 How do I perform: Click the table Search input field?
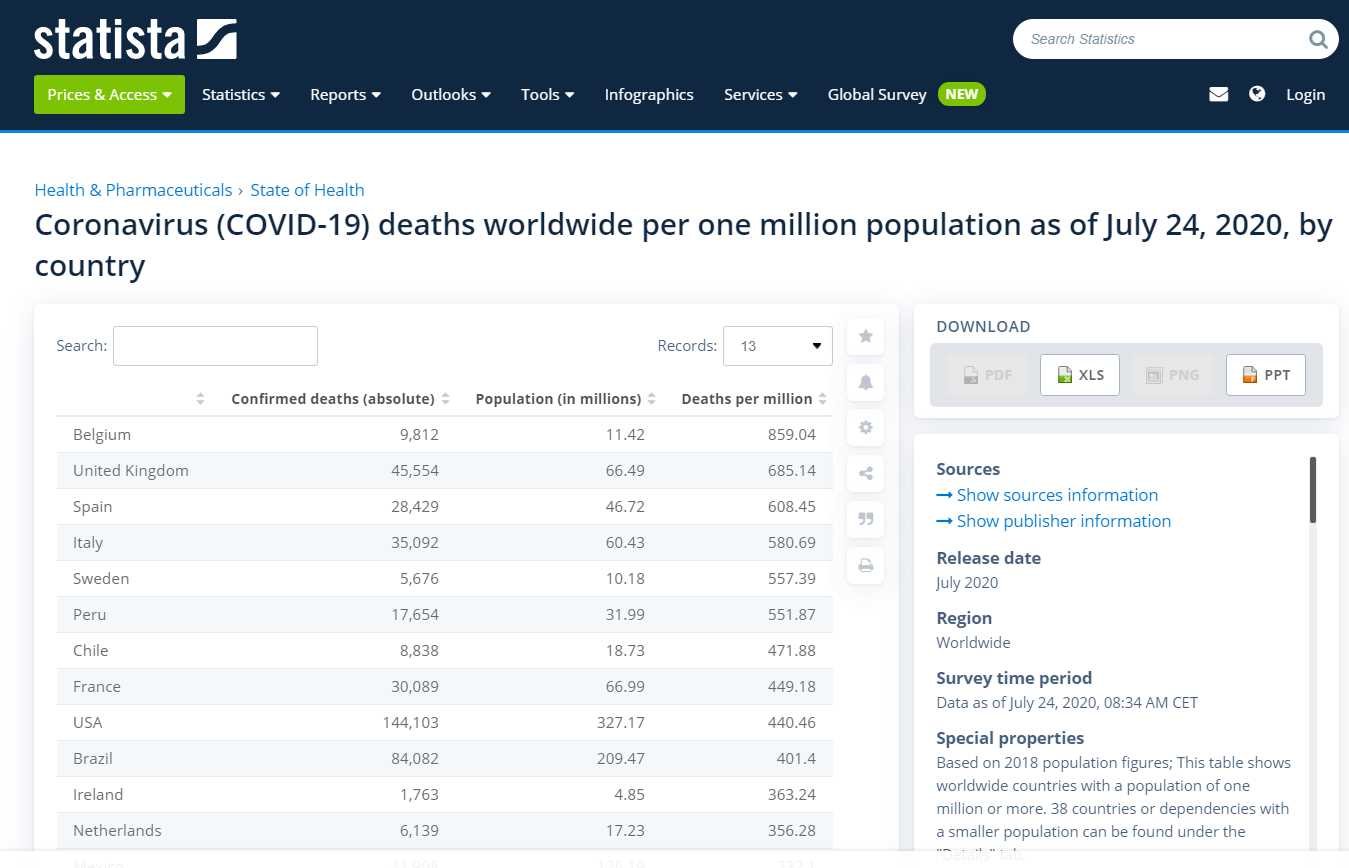coord(215,346)
